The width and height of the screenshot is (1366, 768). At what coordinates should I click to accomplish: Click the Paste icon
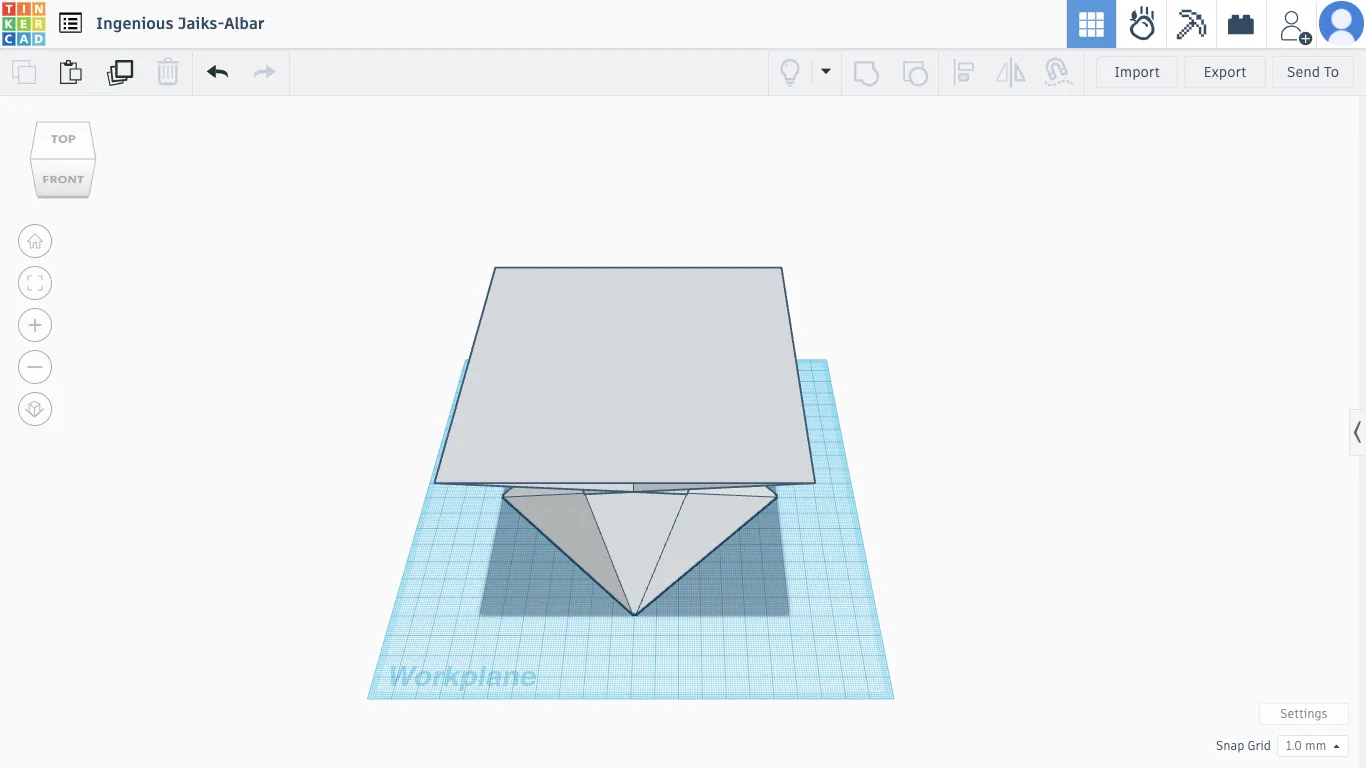pos(70,72)
